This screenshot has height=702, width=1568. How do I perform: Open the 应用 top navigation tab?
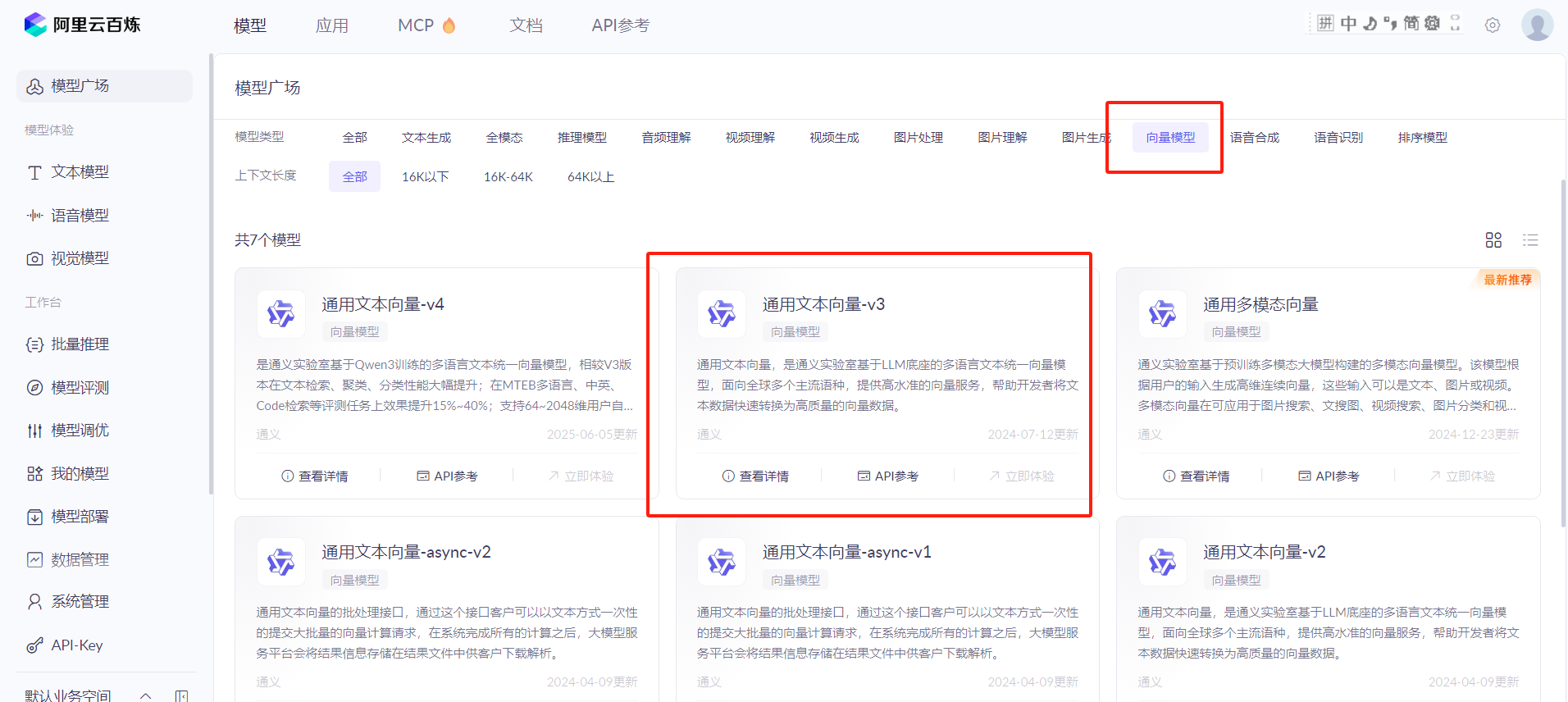point(332,25)
